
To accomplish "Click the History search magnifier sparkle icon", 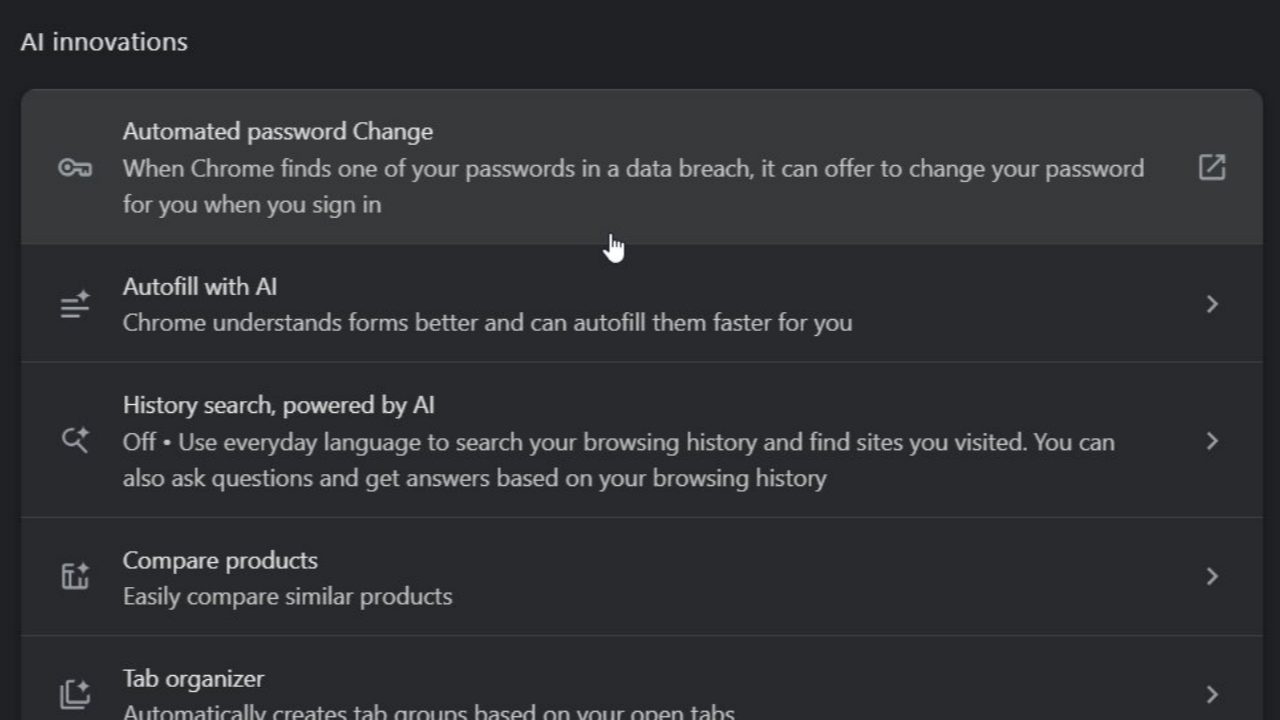I will pyautogui.click(x=75, y=440).
